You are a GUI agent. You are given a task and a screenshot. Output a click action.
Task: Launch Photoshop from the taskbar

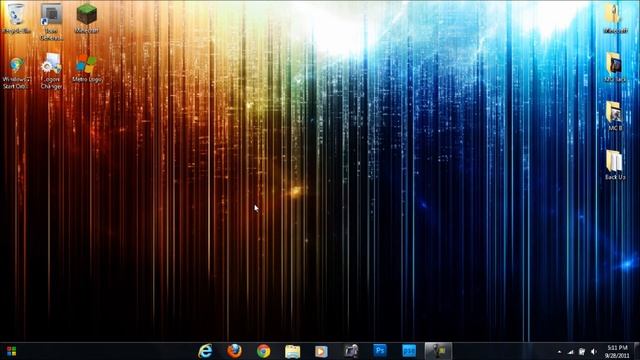[380, 351]
